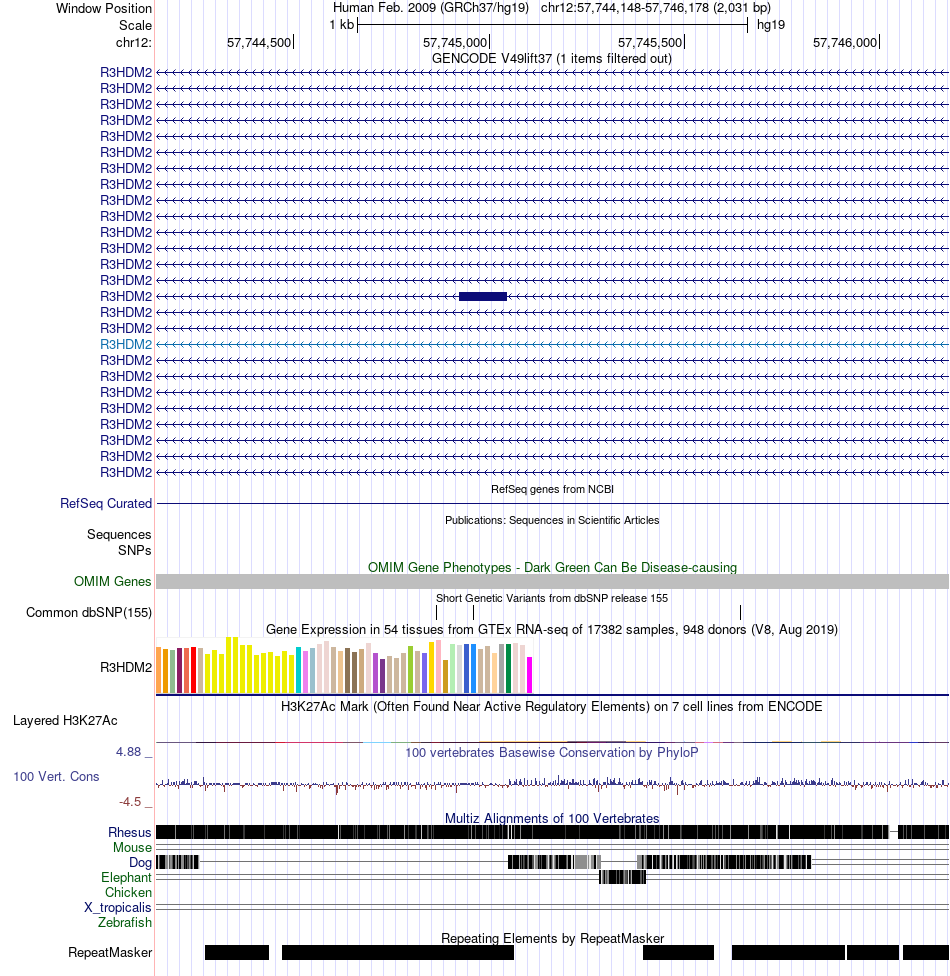Click the Dog alignment label

(x=140, y=863)
